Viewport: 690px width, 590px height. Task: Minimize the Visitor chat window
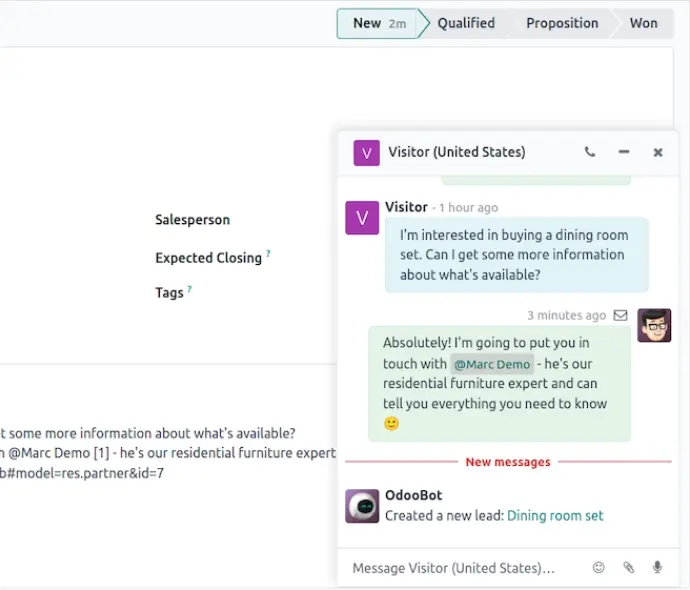pyautogui.click(x=624, y=152)
